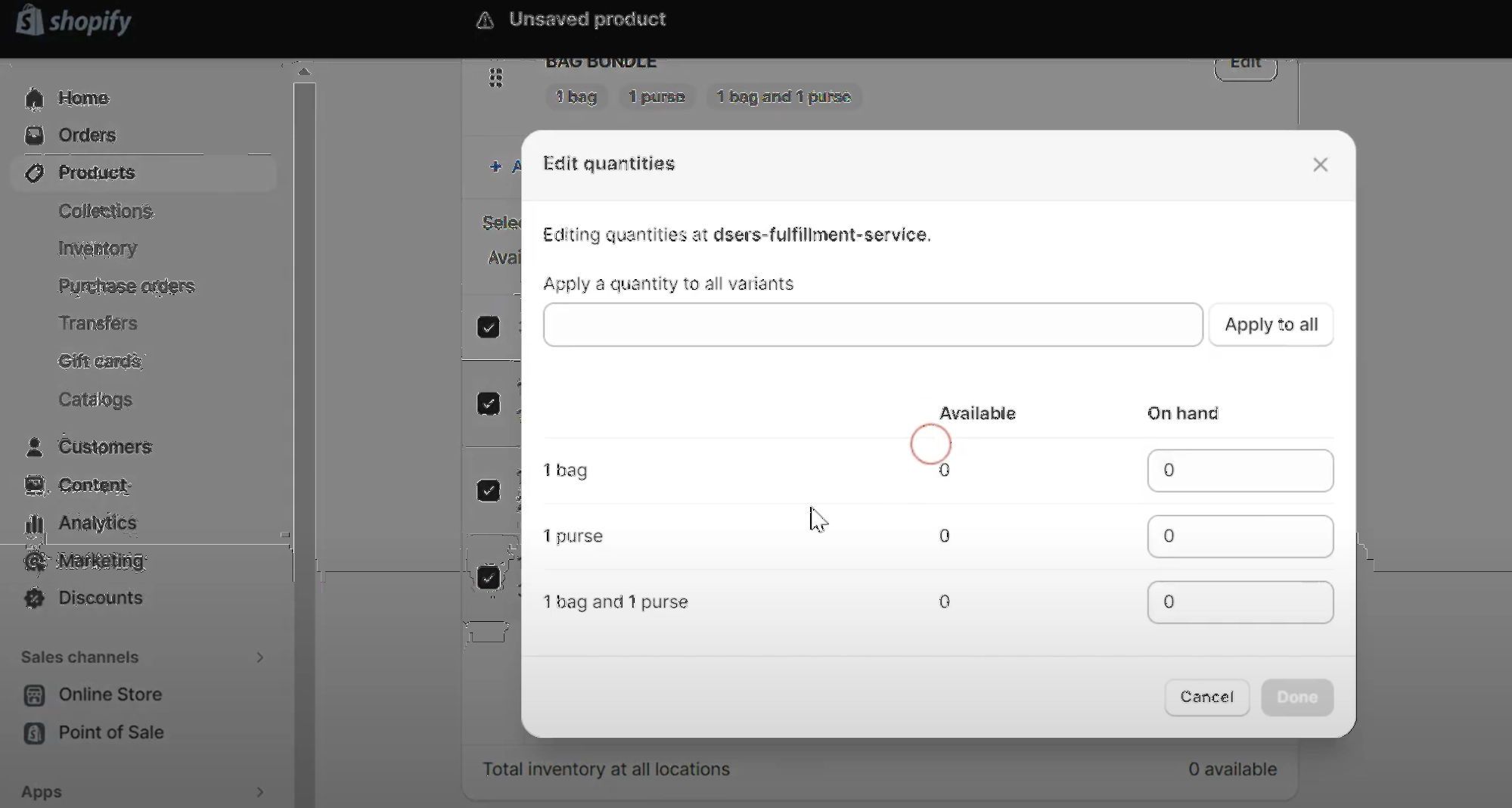This screenshot has height=808, width=1512.
Task: Click the Unsaved product warning icon
Action: [x=485, y=20]
